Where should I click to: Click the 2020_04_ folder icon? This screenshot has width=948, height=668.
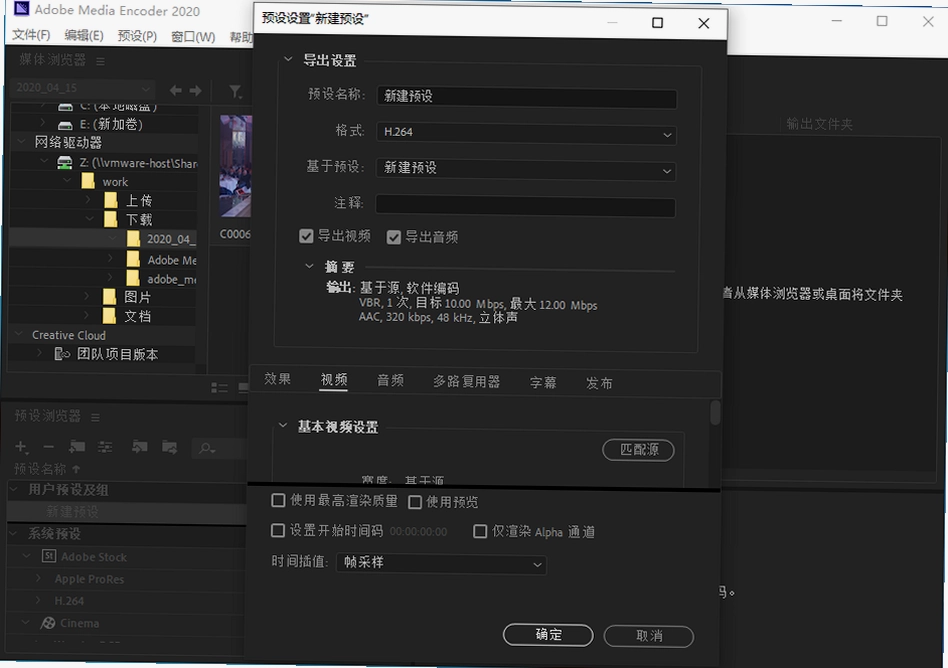(134, 239)
